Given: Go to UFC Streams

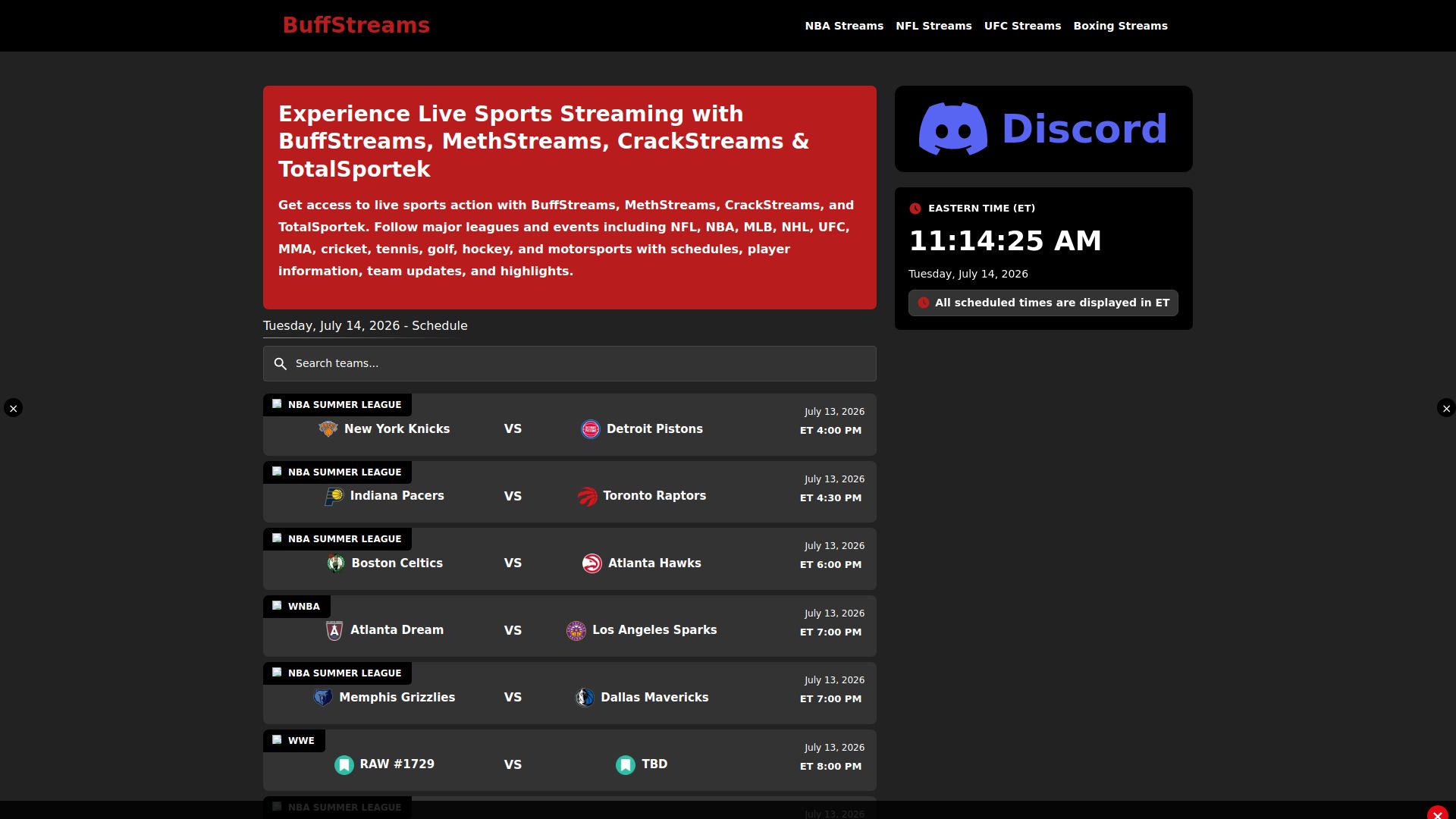Looking at the screenshot, I should click(1022, 26).
